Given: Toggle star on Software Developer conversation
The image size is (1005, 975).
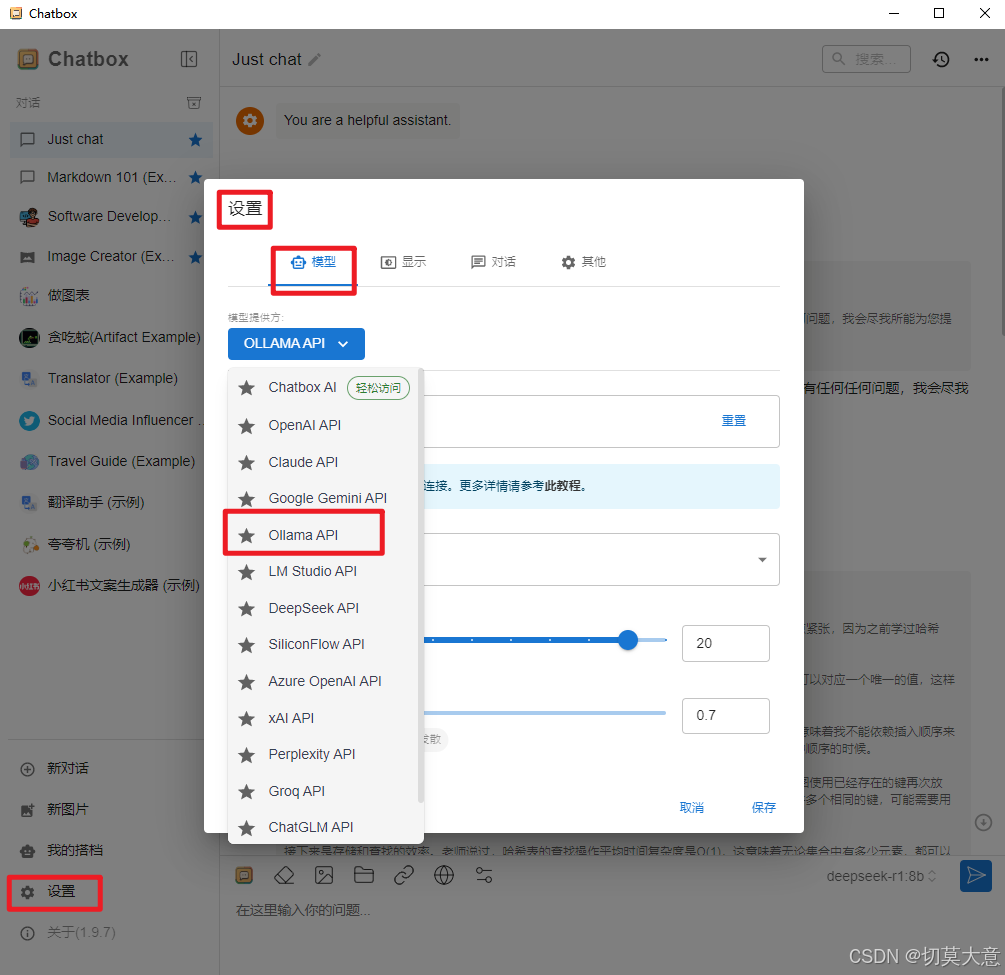Looking at the screenshot, I should 195,217.
